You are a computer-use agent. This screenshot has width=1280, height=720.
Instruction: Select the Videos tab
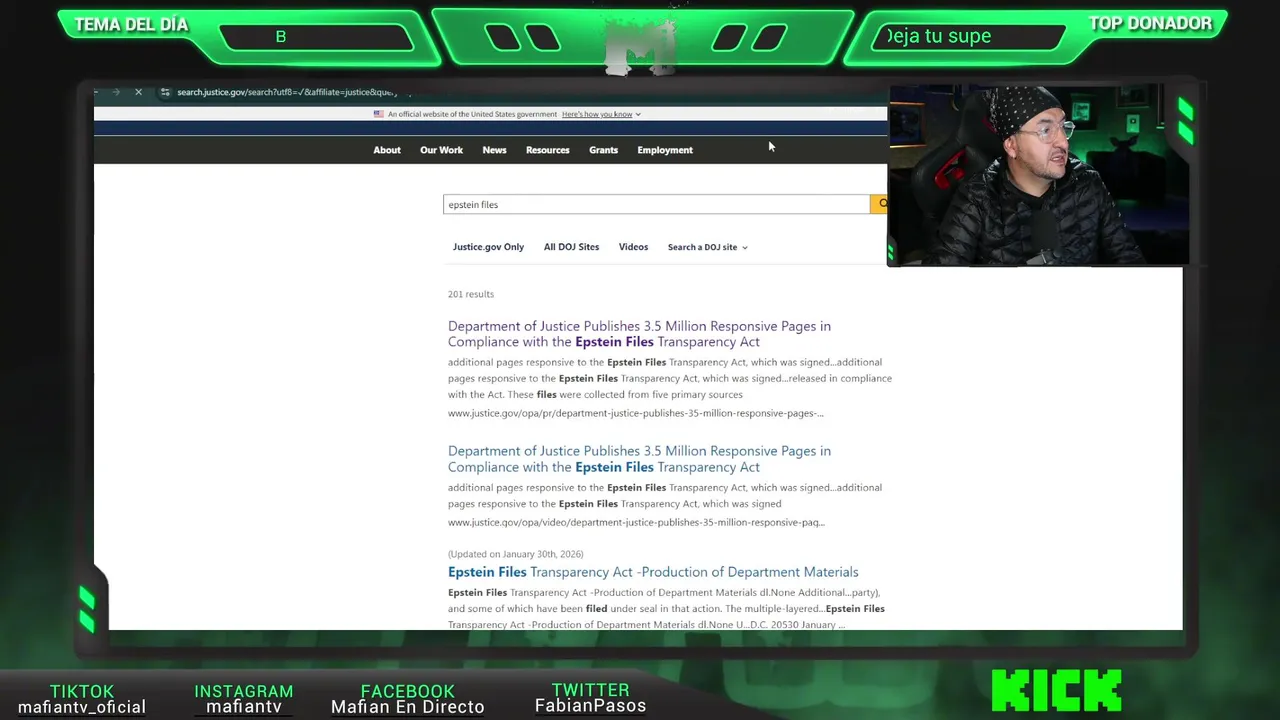(x=633, y=247)
